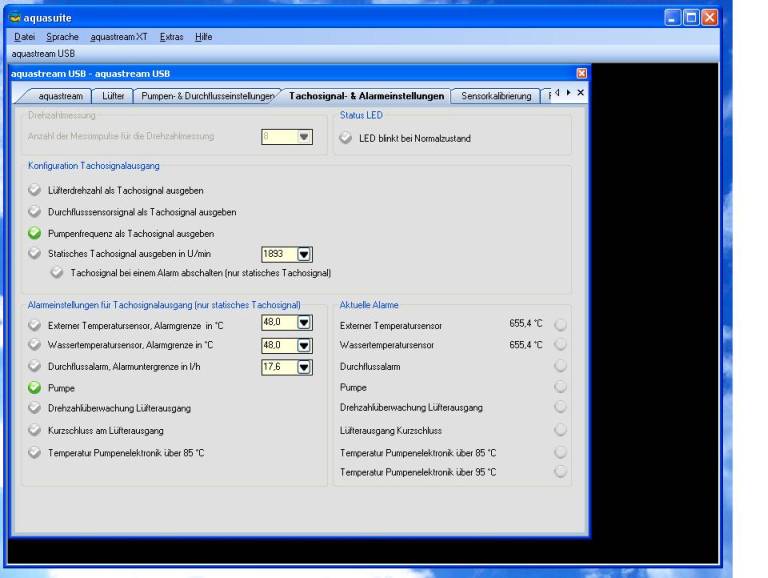Close the aquastream USB panel with red X

pos(582,74)
